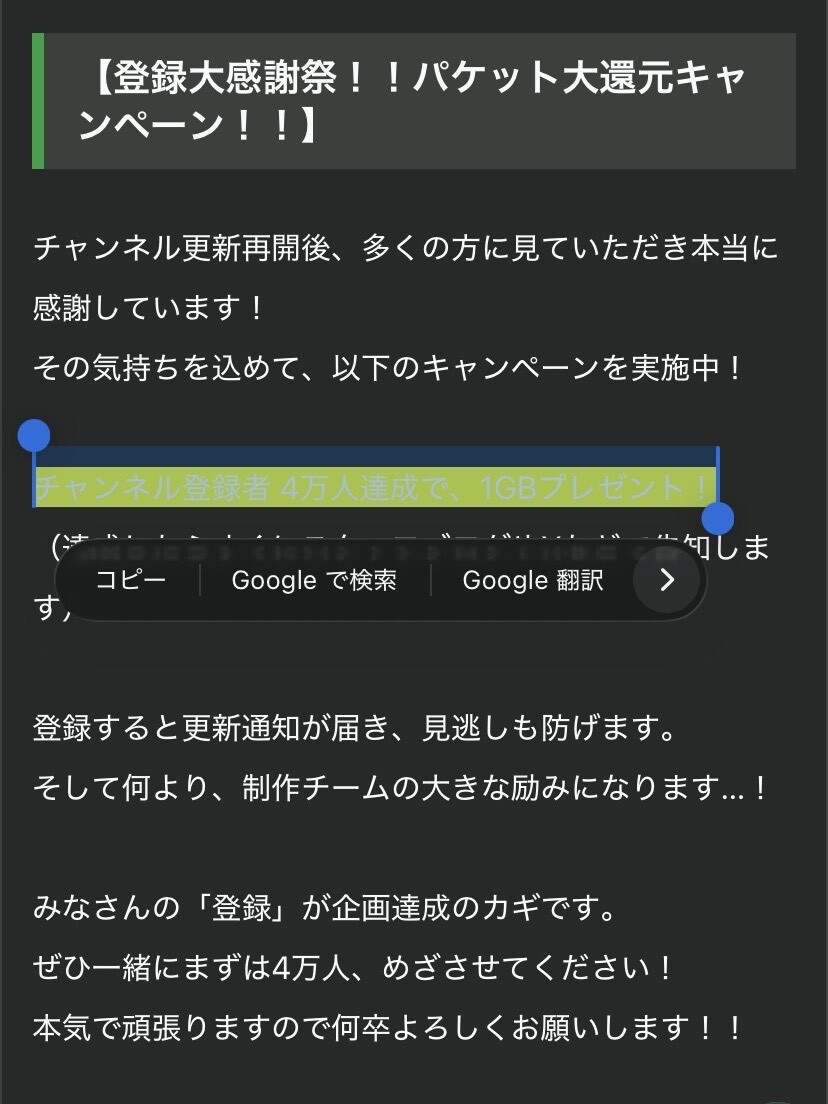Choose Google で検索 from selection menu
Image resolution: width=828 pixels, height=1104 pixels.
coord(314,581)
